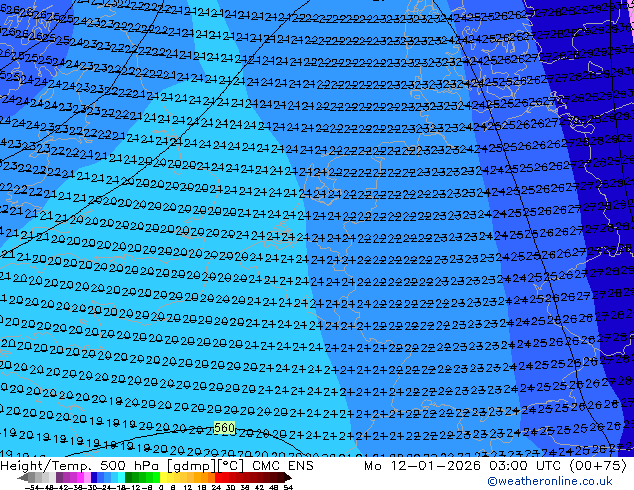Click the map title 'Height/Temp. 500 hPa'
The width and height of the screenshot is (634, 490).
pos(81,466)
